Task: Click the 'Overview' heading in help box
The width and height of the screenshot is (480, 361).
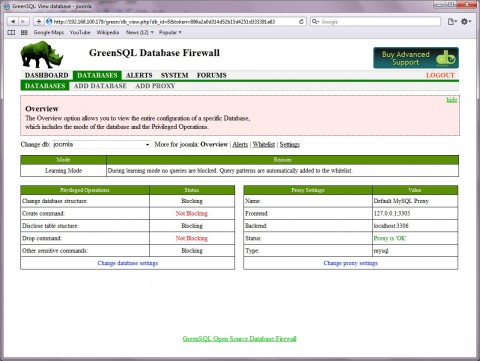Action: coord(42,109)
